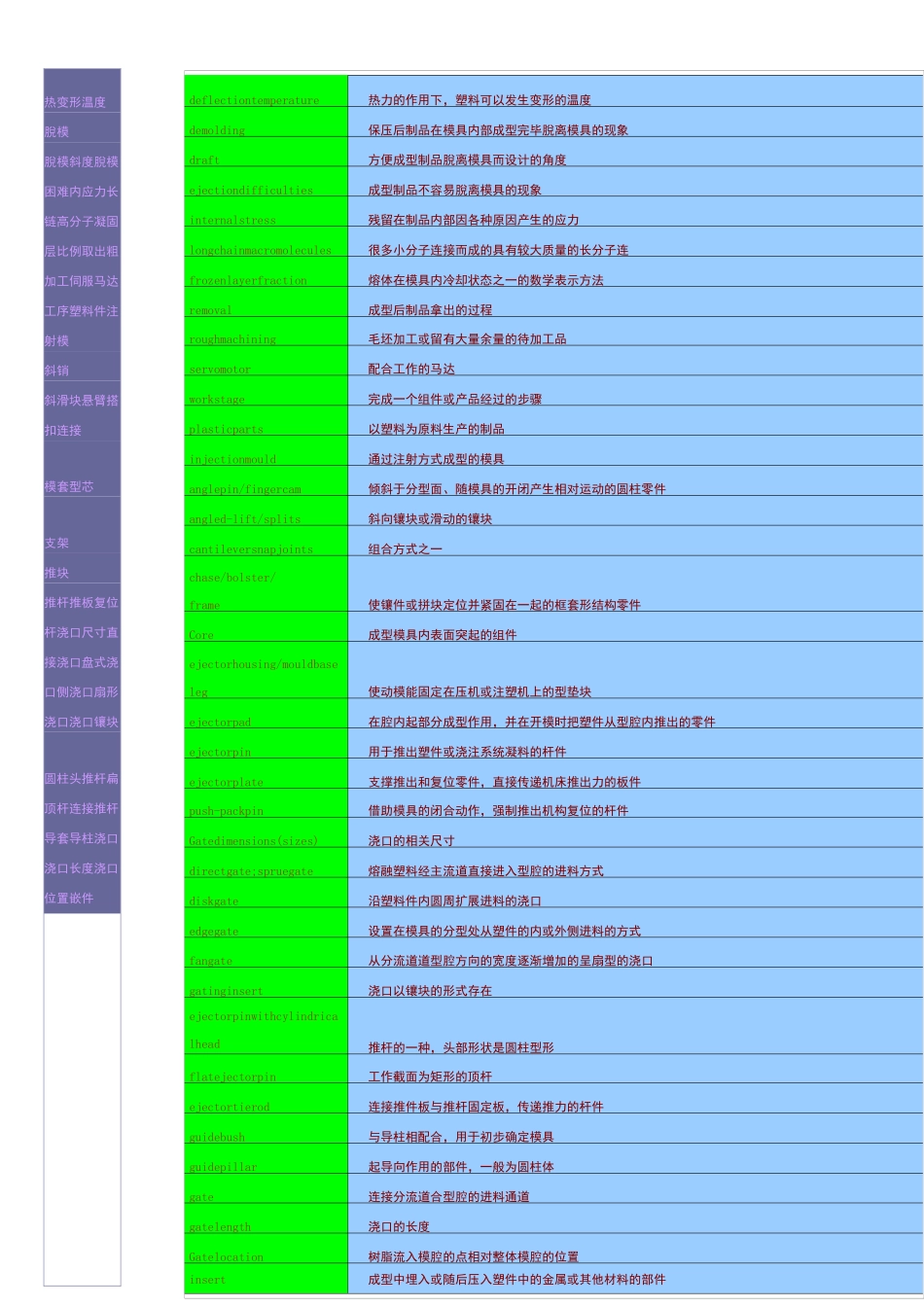924x1307 pixels.
Task: Click the definition '浇口的长度'
Action: coord(399,1227)
